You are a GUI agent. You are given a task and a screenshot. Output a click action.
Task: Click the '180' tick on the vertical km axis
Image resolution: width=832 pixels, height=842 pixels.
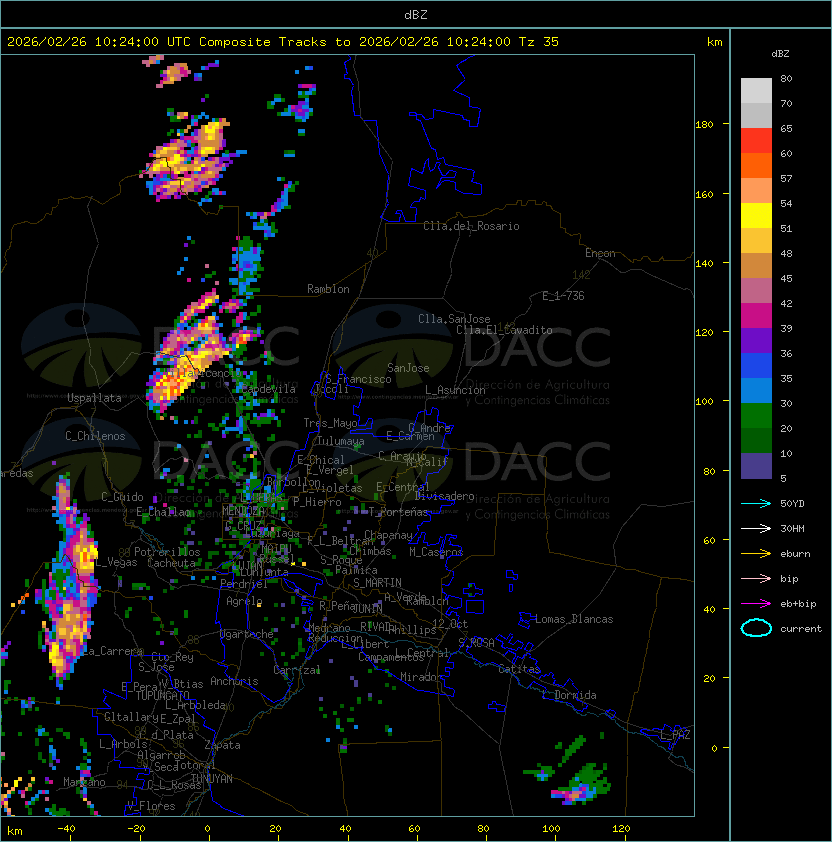pyautogui.click(x=704, y=125)
